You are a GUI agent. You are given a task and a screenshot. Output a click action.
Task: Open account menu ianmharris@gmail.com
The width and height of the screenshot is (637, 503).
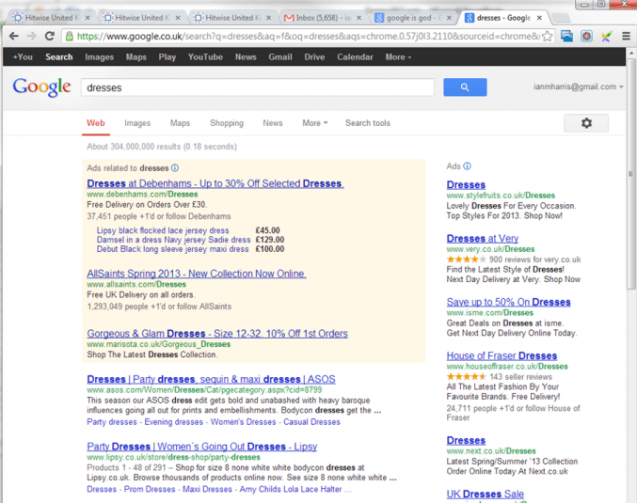(578, 87)
